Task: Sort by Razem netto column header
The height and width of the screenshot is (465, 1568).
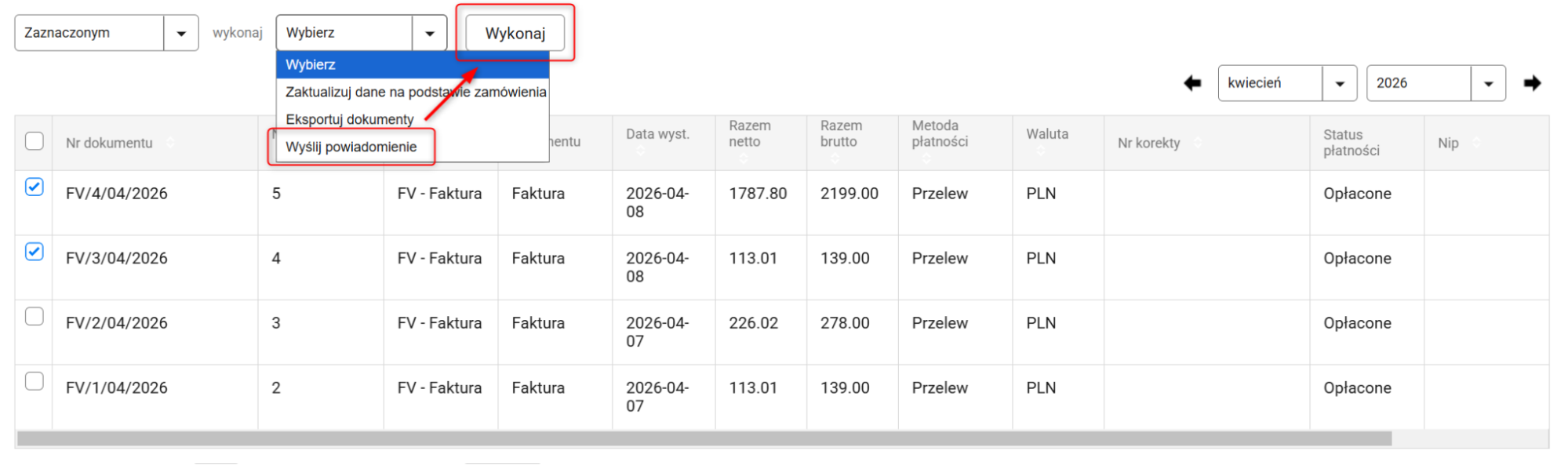Action: click(749, 134)
